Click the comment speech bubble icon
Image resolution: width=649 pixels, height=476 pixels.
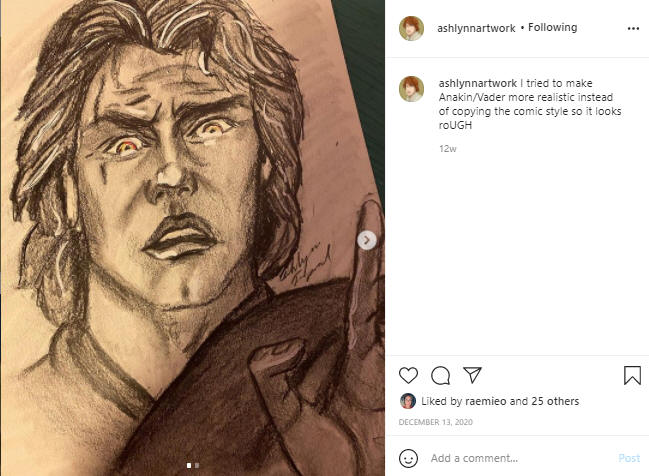tap(440, 375)
